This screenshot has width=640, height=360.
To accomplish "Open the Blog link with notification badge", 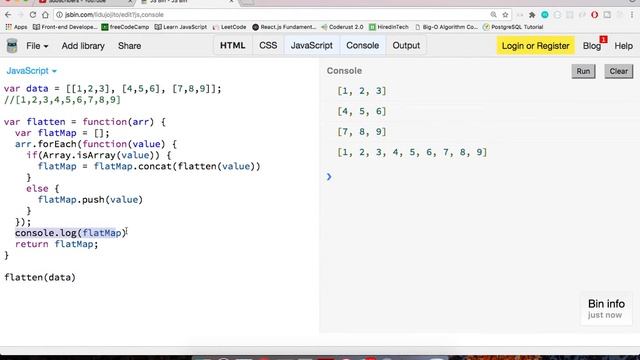I will [x=592, y=46].
